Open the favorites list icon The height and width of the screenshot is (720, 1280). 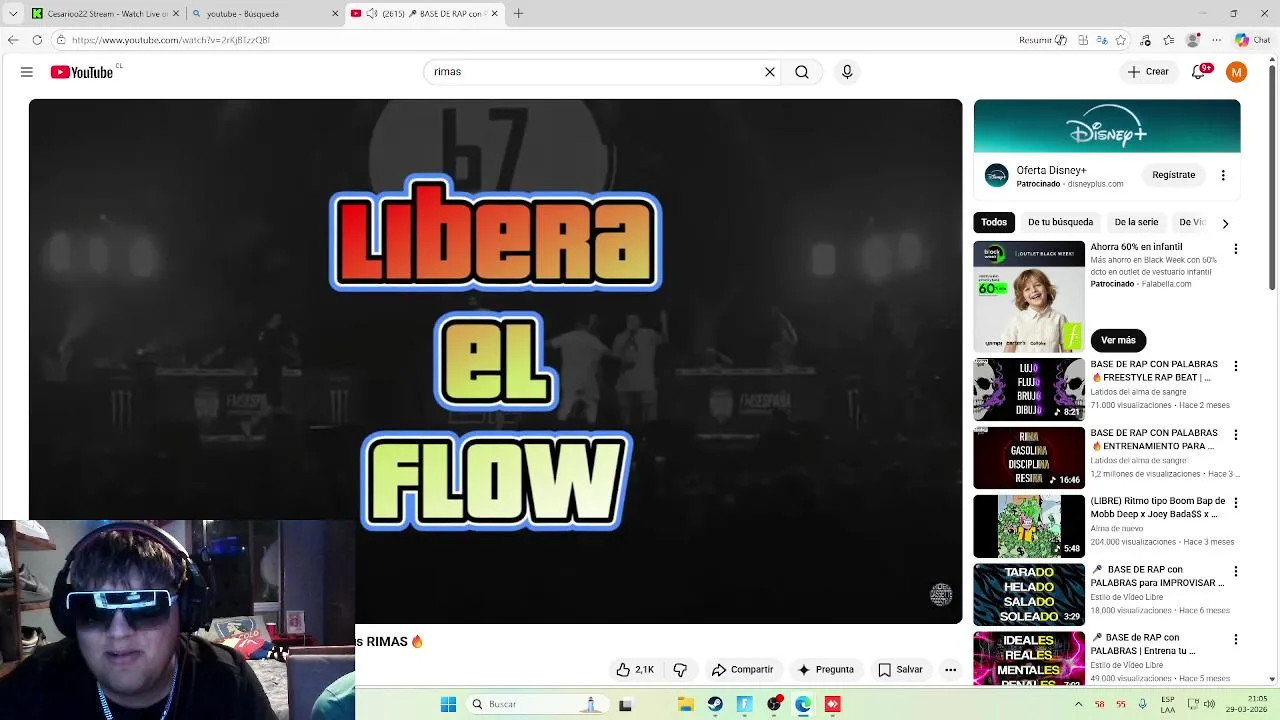(1169, 40)
